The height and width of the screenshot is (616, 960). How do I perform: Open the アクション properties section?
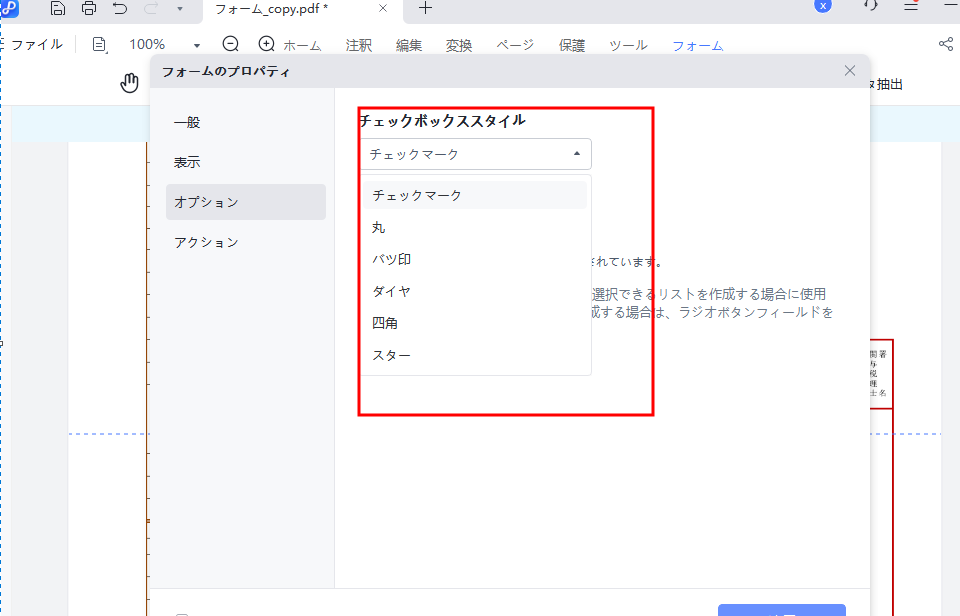coord(206,242)
